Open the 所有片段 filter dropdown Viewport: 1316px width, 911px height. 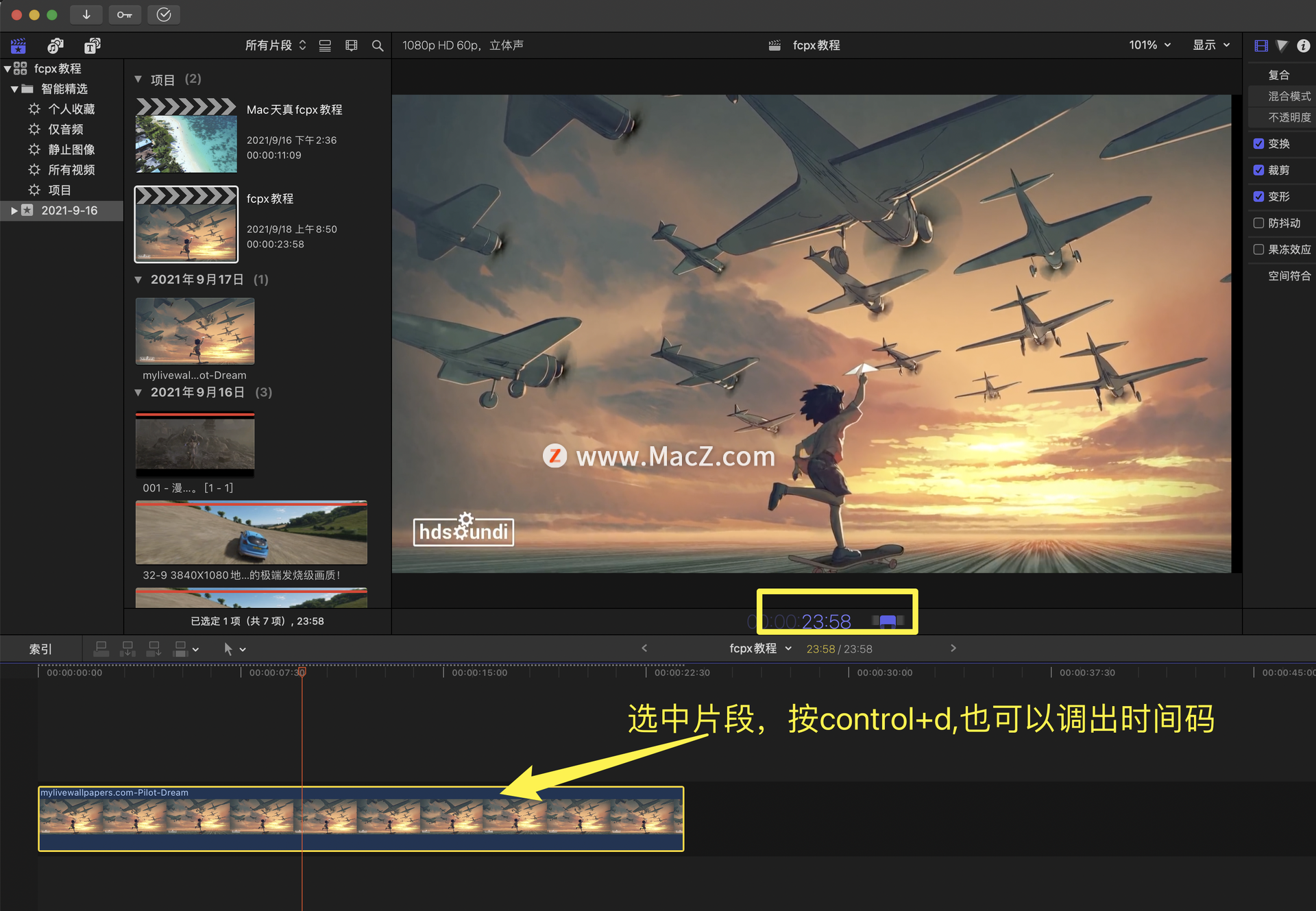276,45
